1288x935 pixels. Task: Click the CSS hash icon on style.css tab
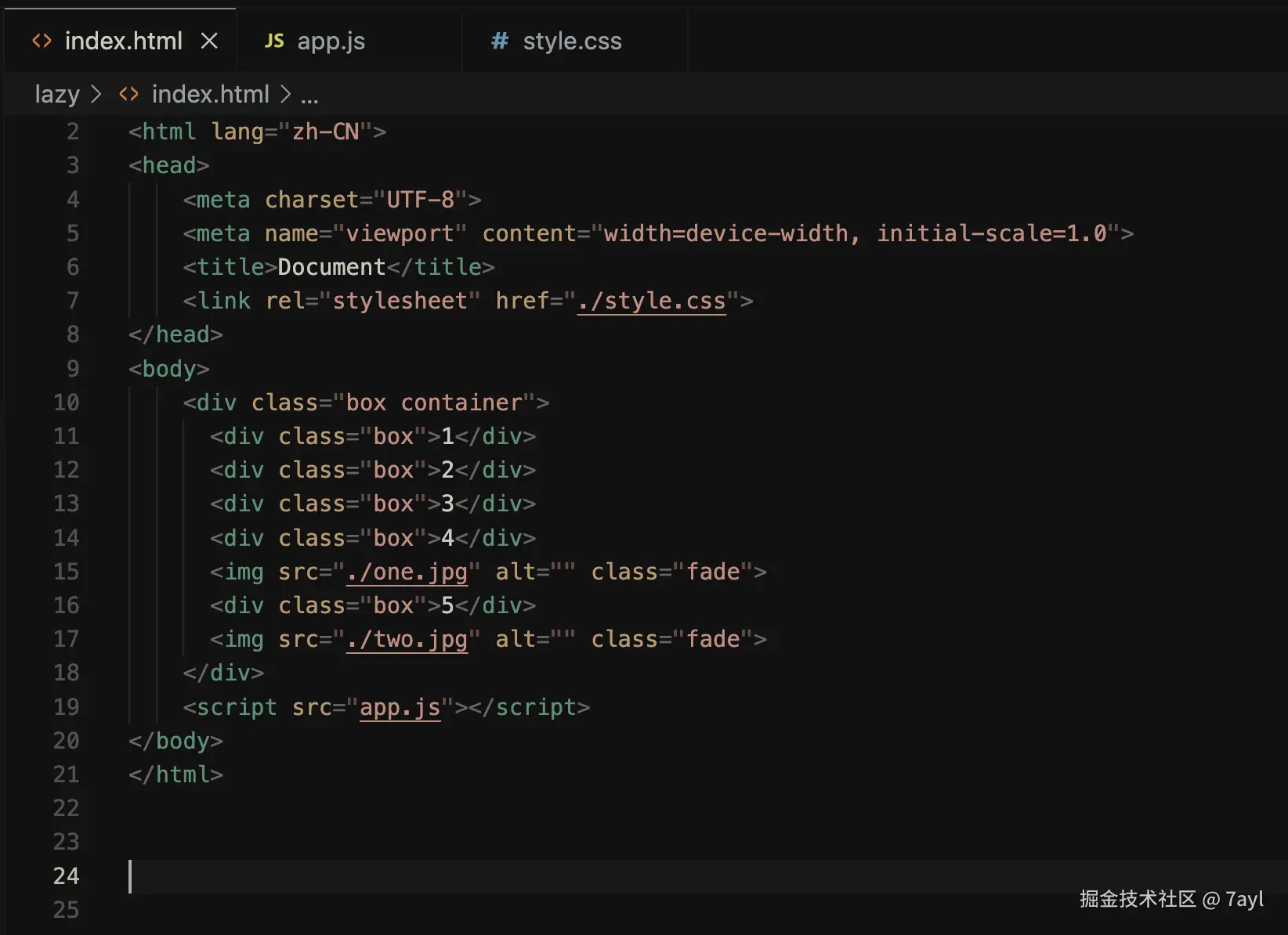click(499, 41)
